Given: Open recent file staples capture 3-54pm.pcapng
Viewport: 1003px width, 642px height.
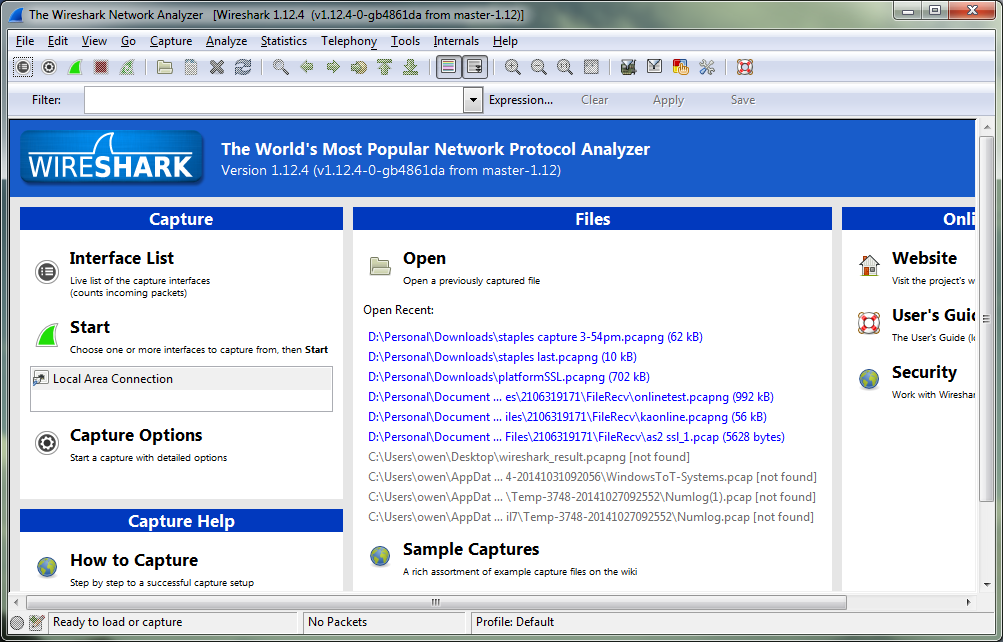Looking at the screenshot, I should 535,337.
